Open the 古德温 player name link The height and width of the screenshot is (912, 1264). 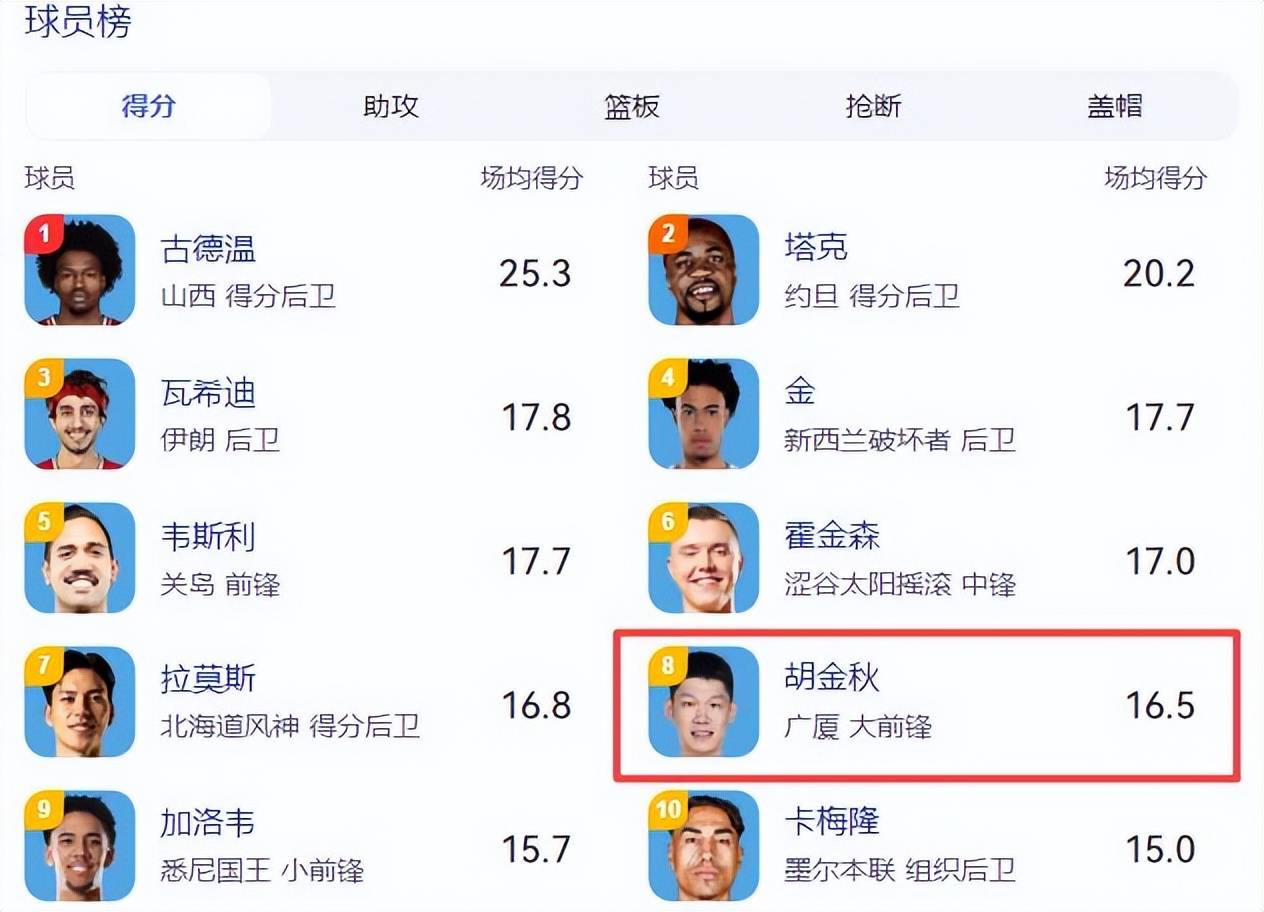208,249
